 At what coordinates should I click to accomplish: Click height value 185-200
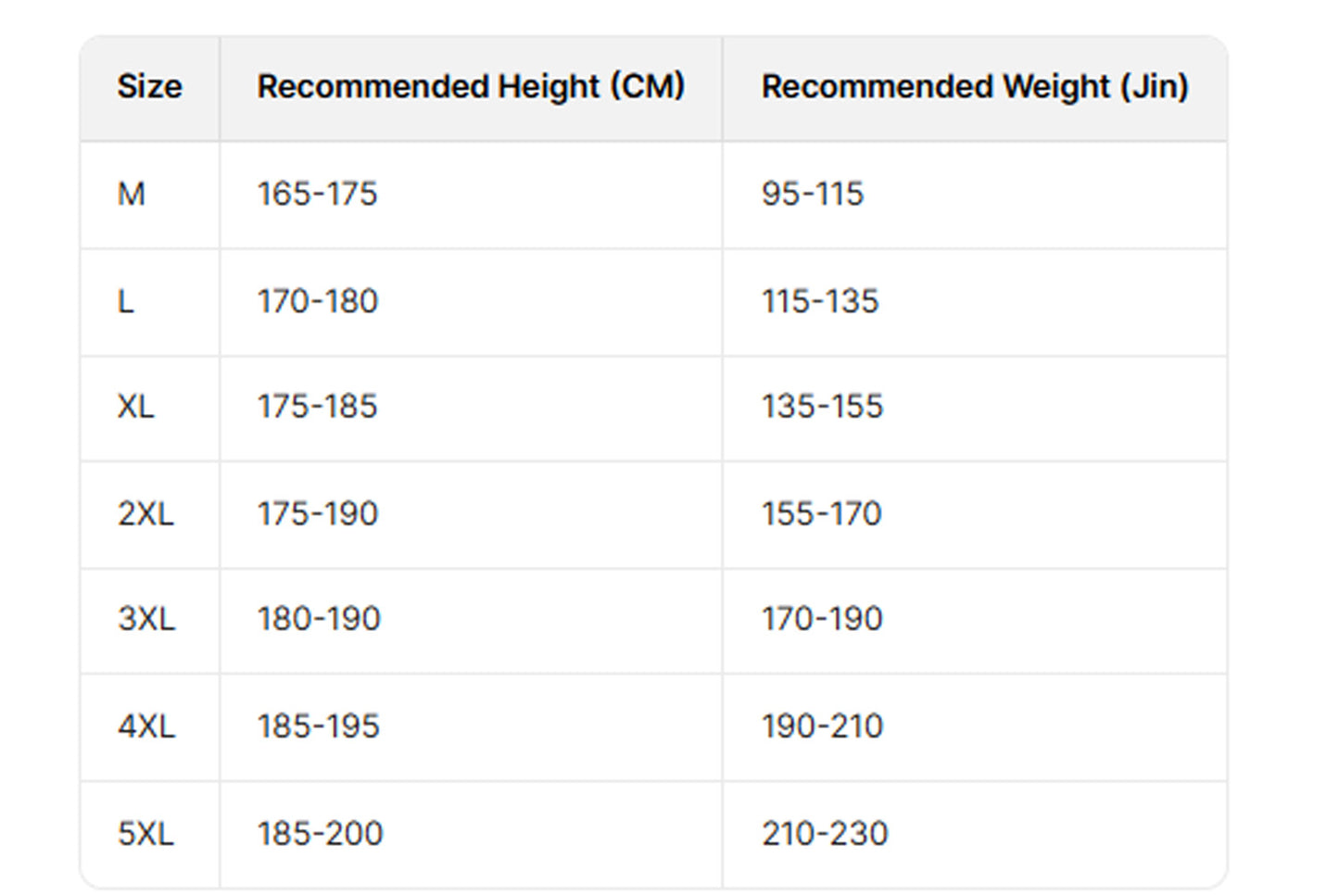(x=320, y=834)
